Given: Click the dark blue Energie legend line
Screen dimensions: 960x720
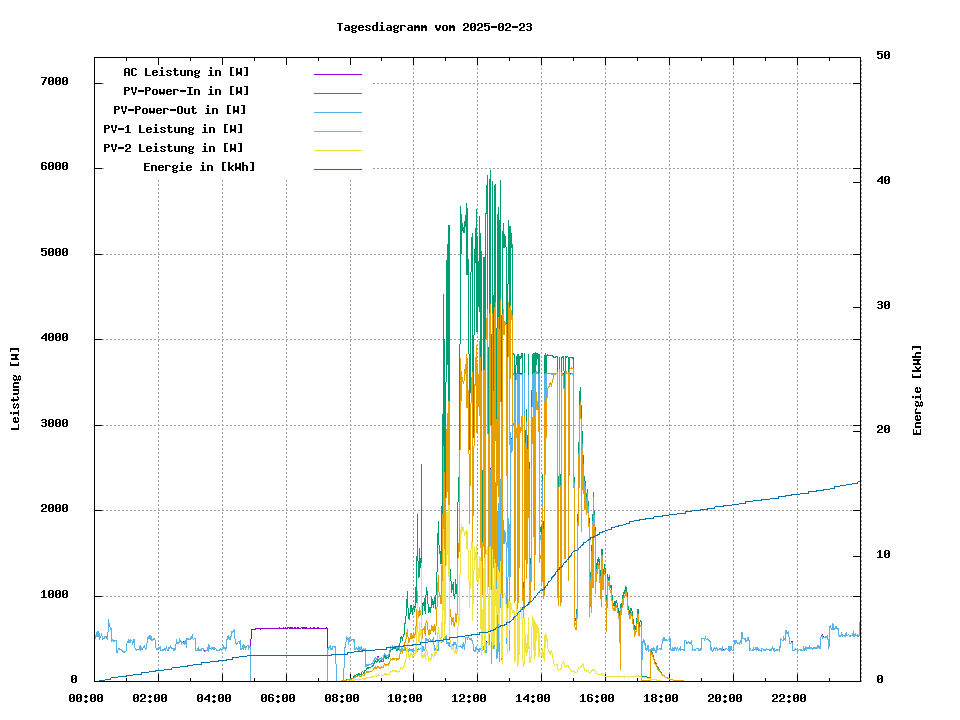Looking at the screenshot, I should click(x=337, y=169).
